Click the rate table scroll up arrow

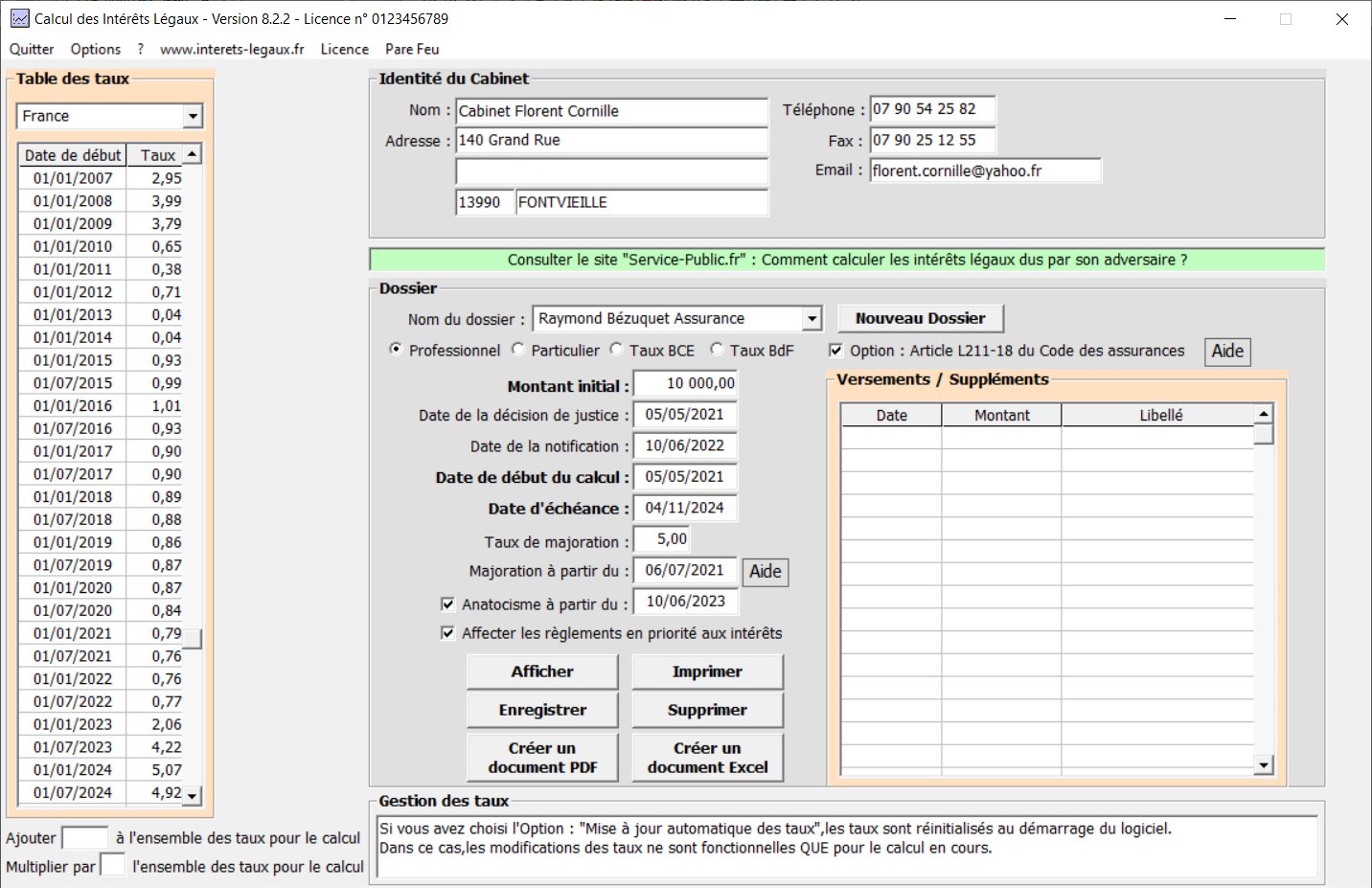(193, 154)
